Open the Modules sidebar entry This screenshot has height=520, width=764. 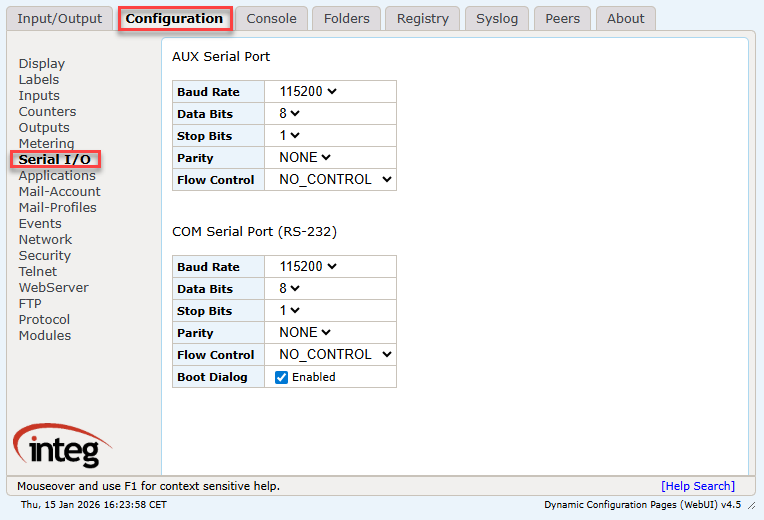[x=45, y=336]
